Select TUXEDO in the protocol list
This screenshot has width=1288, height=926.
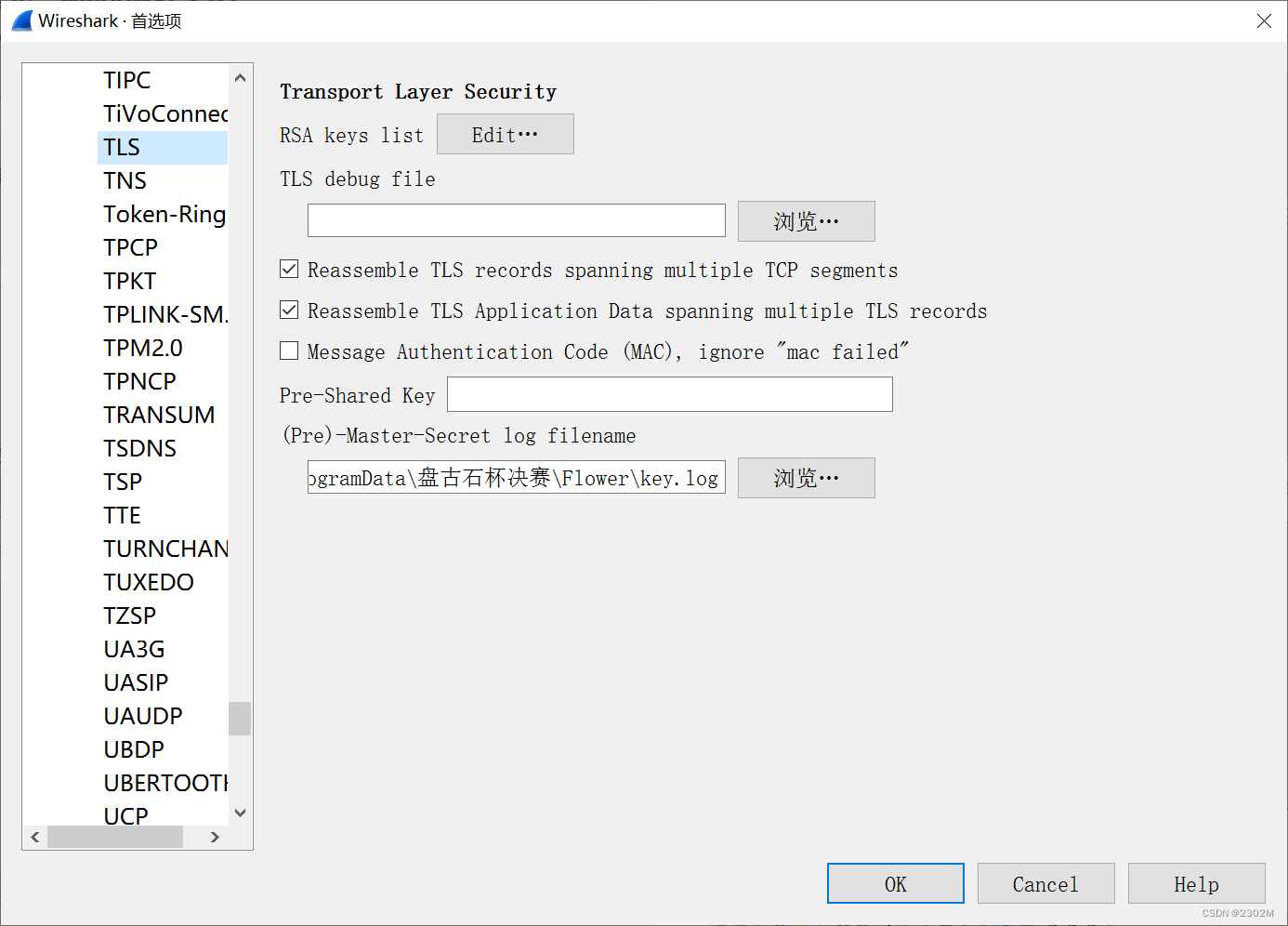coord(163,583)
